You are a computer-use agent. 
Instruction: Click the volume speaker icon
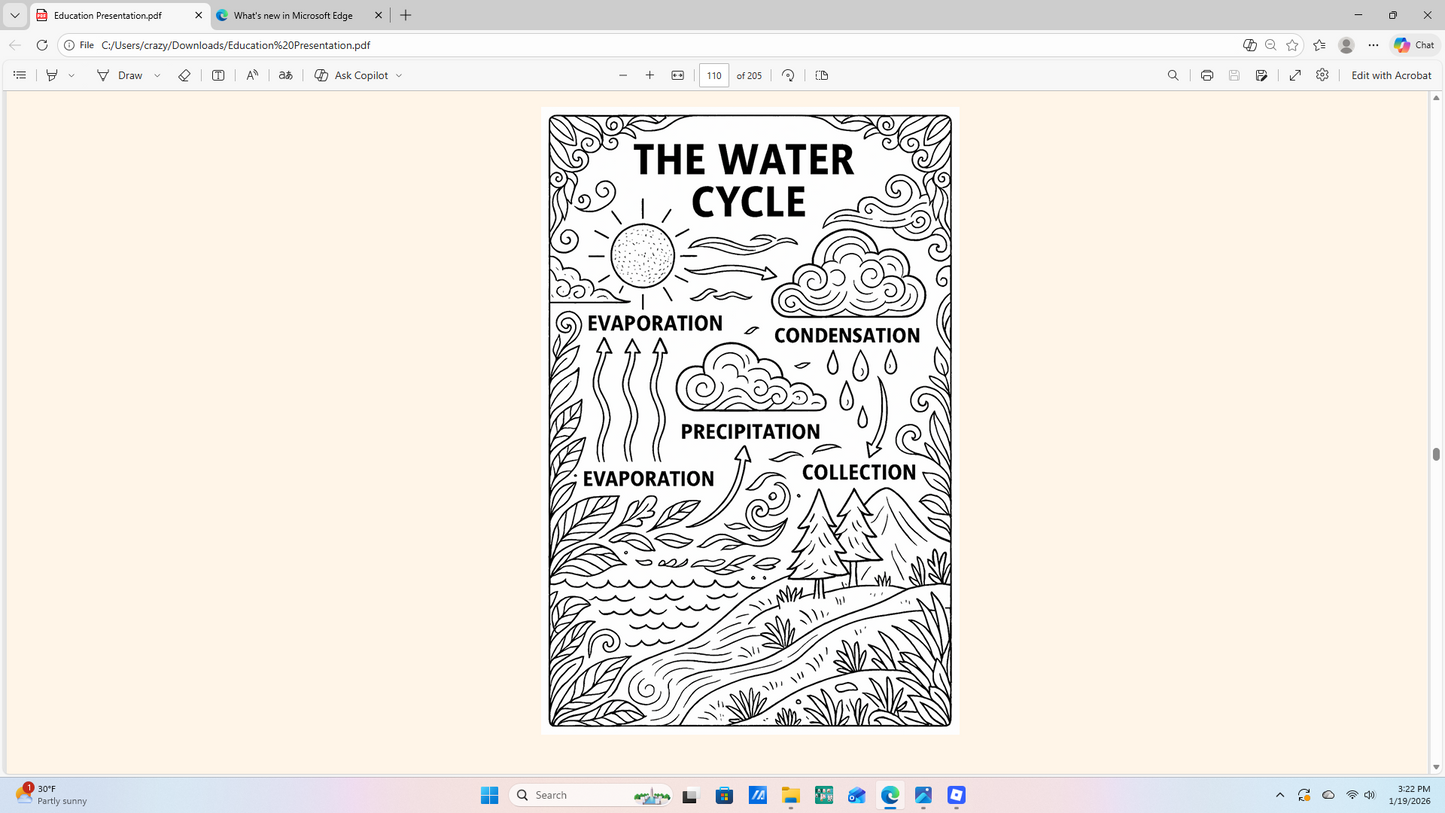tap(1370, 795)
